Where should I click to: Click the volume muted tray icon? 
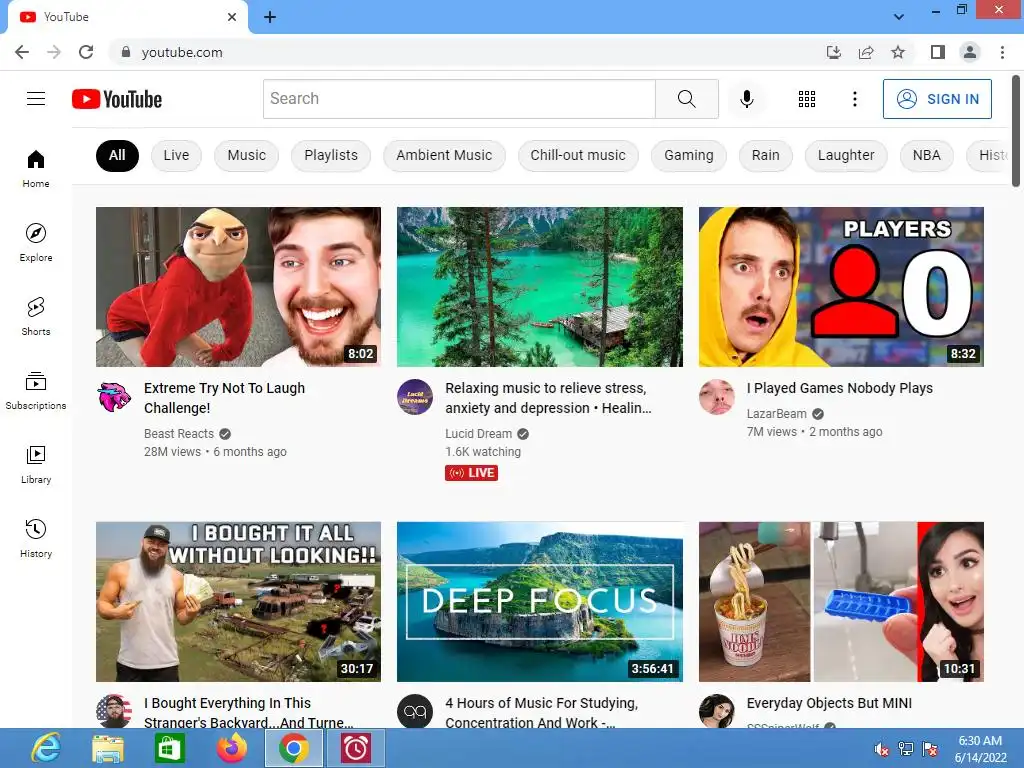882,749
